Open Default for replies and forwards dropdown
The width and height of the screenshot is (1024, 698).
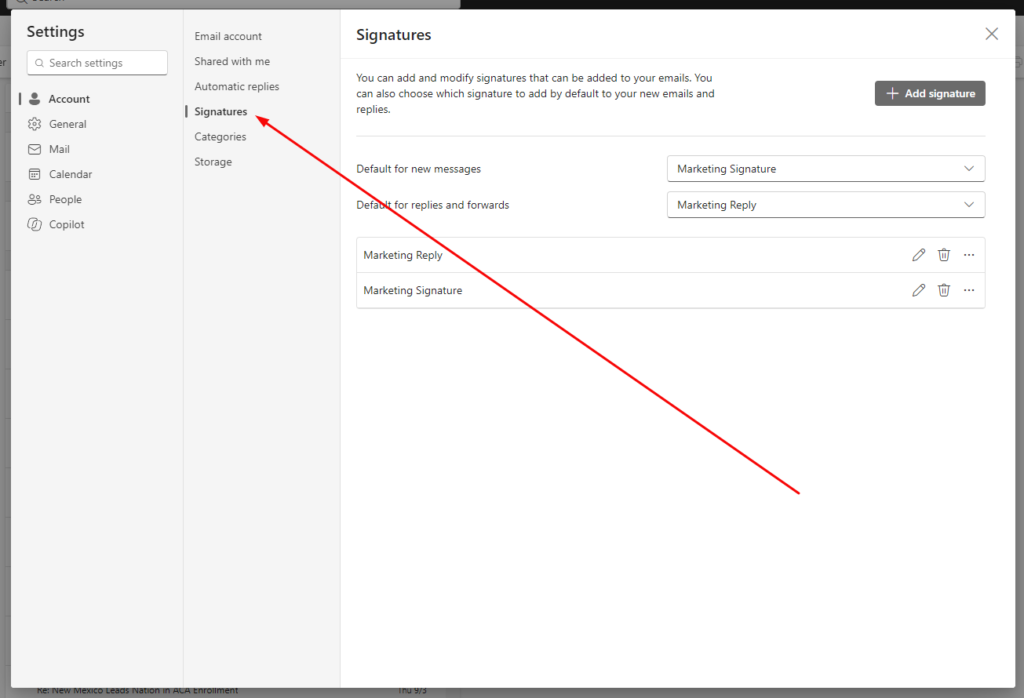click(x=825, y=204)
